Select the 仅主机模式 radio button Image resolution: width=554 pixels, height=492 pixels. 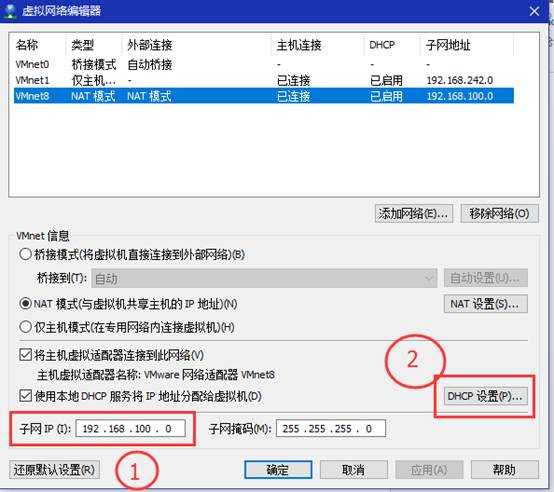click(25, 327)
